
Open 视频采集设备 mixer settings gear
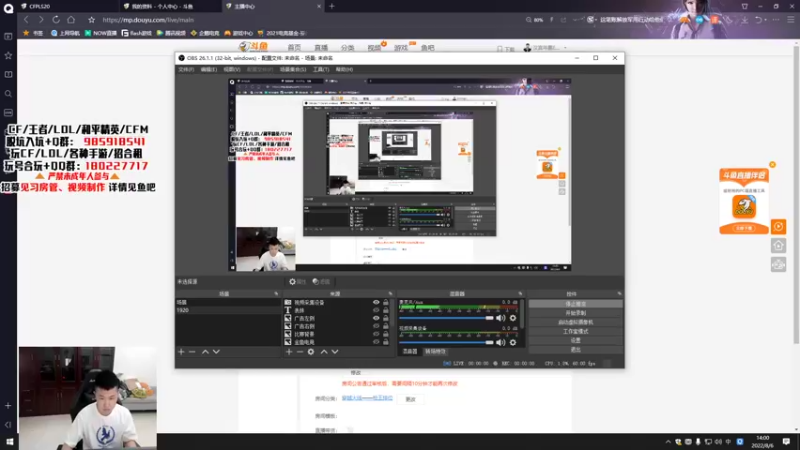pyautogui.click(x=513, y=342)
